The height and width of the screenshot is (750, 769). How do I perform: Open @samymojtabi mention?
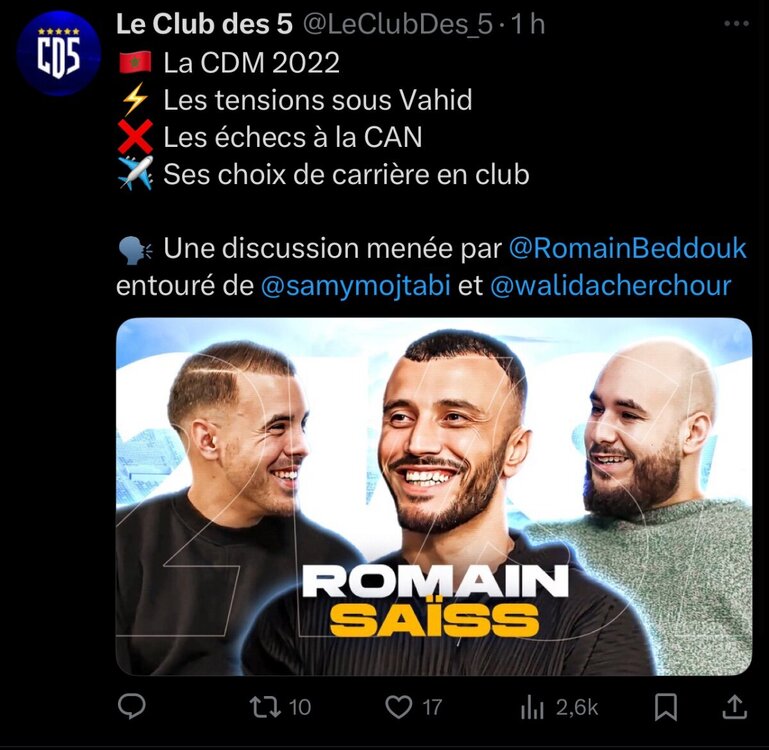coord(356,285)
